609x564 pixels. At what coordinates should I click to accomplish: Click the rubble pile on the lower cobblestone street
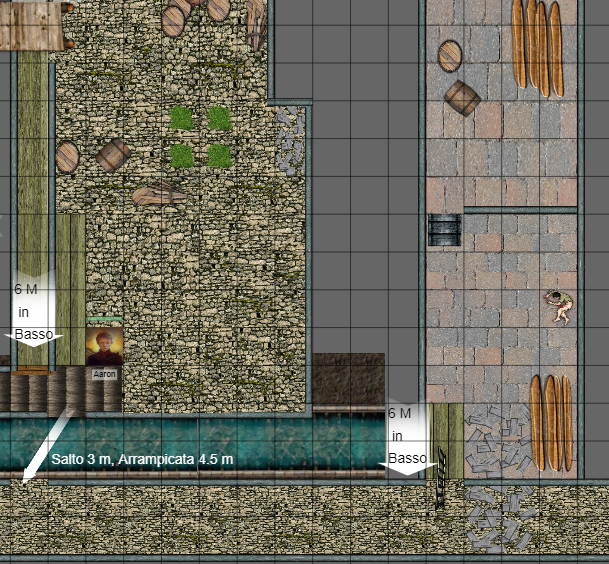499,520
